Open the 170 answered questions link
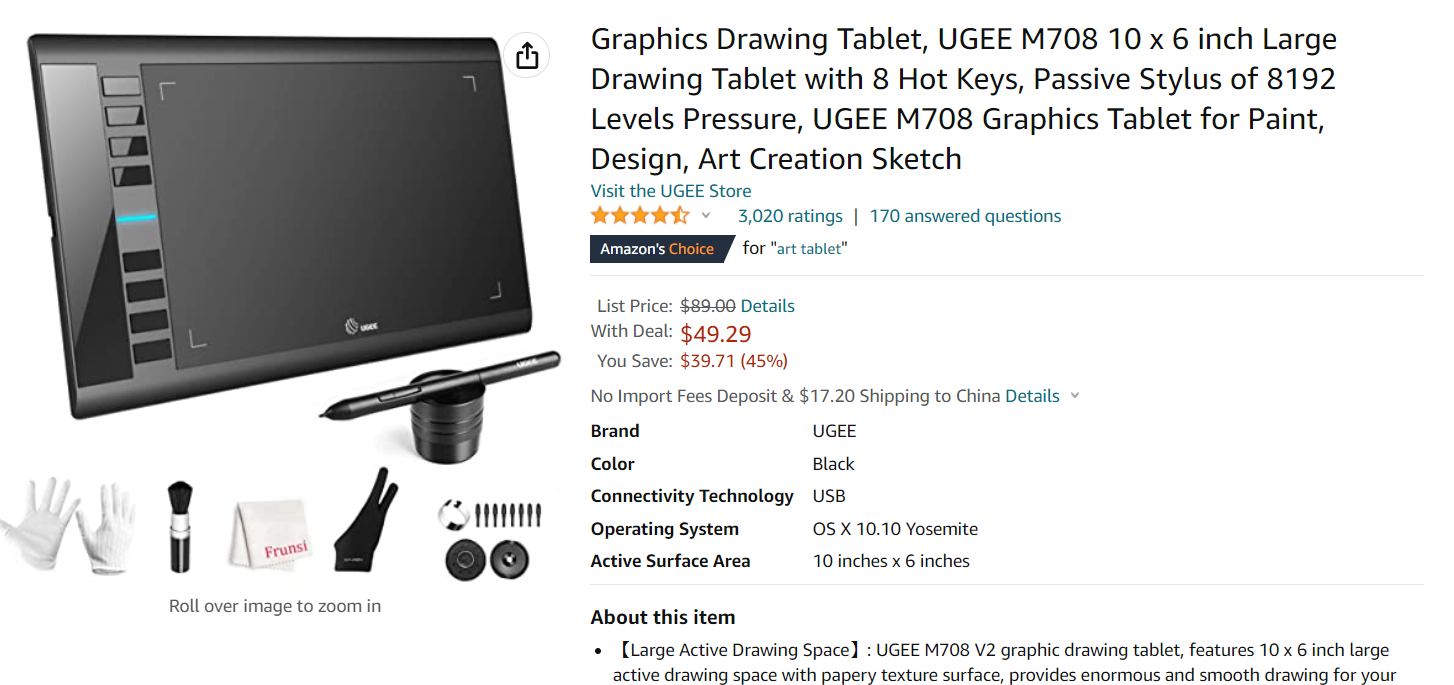The image size is (1454, 685). [965, 216]
